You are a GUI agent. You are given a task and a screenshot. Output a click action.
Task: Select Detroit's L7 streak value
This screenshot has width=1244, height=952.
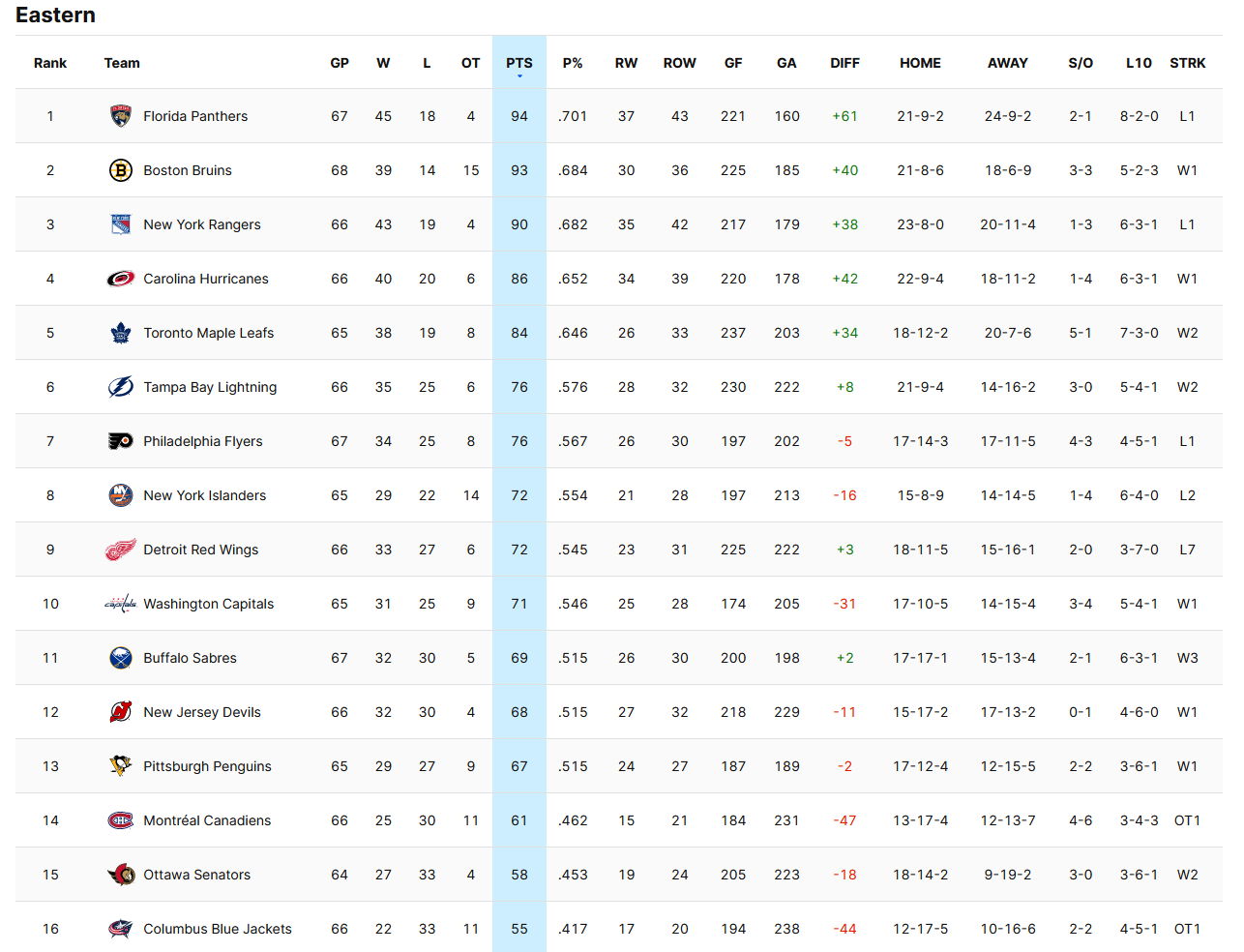[x=1188, y=550]
